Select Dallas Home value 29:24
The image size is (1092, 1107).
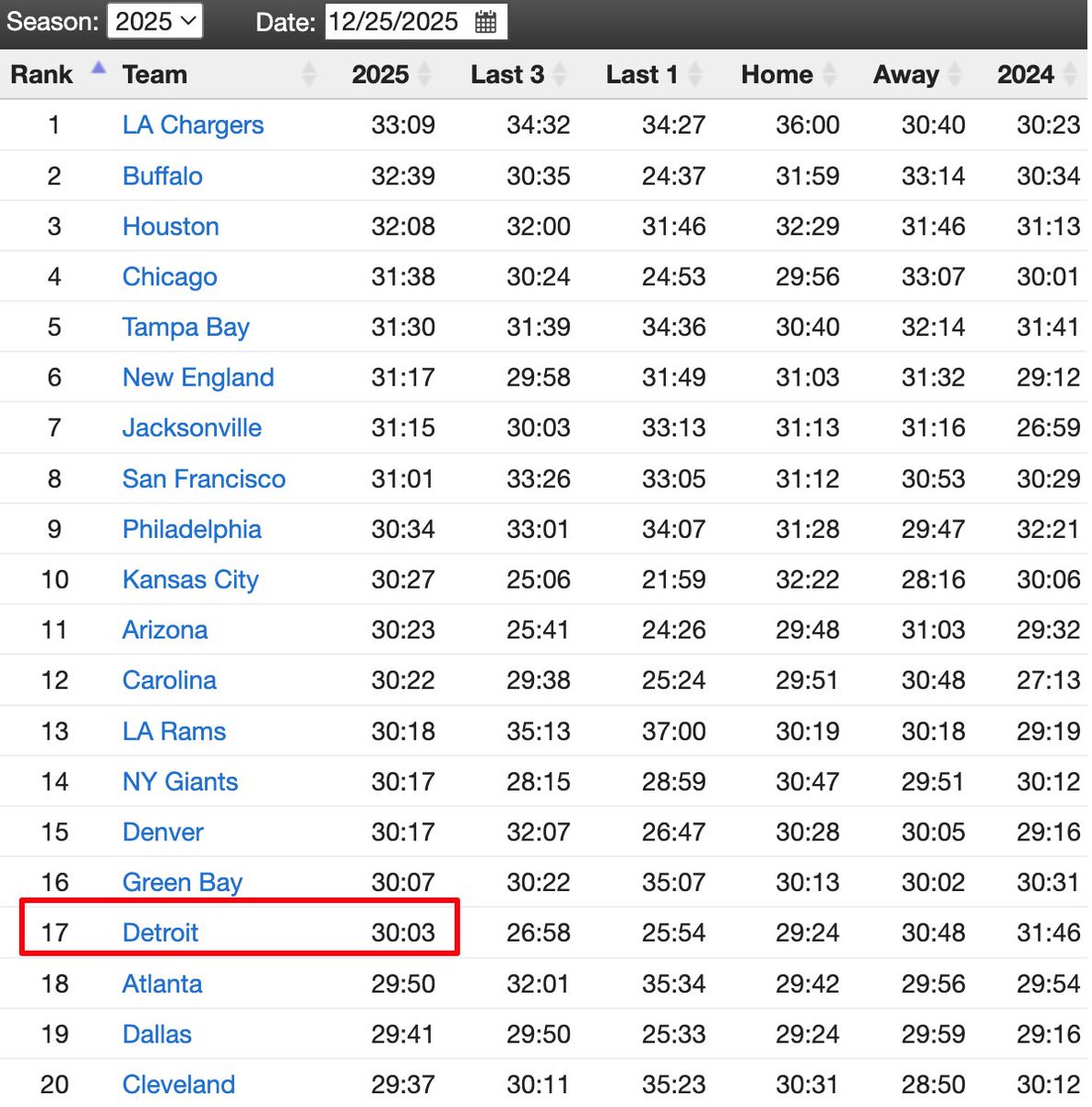tap(808, 1034)
